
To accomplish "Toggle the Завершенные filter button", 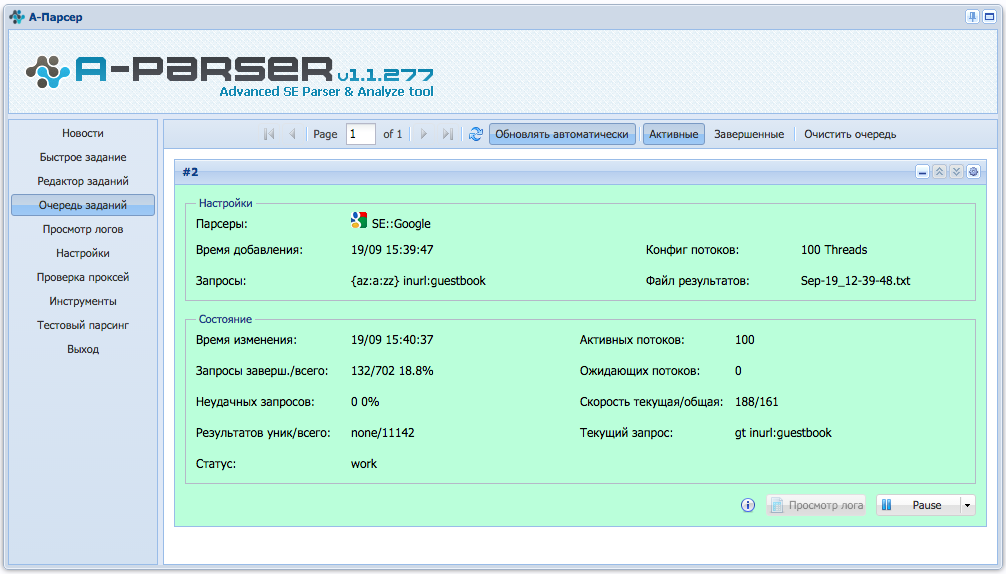I will click(749, 134).
